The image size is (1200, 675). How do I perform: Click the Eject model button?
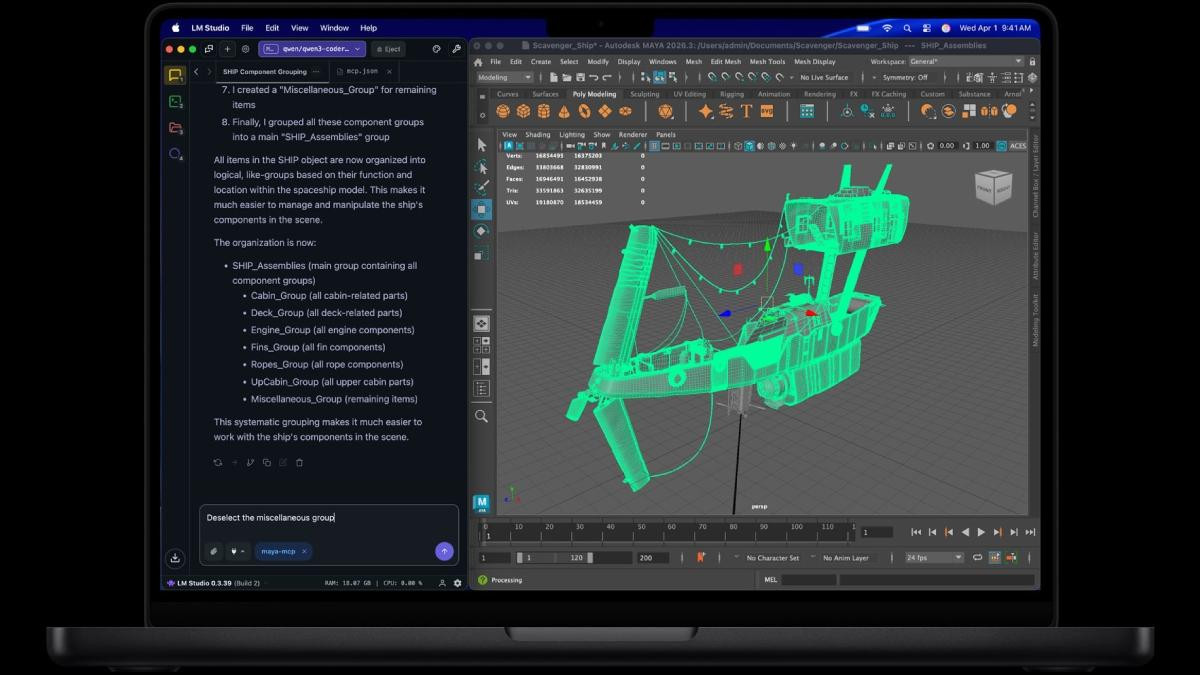388,48
